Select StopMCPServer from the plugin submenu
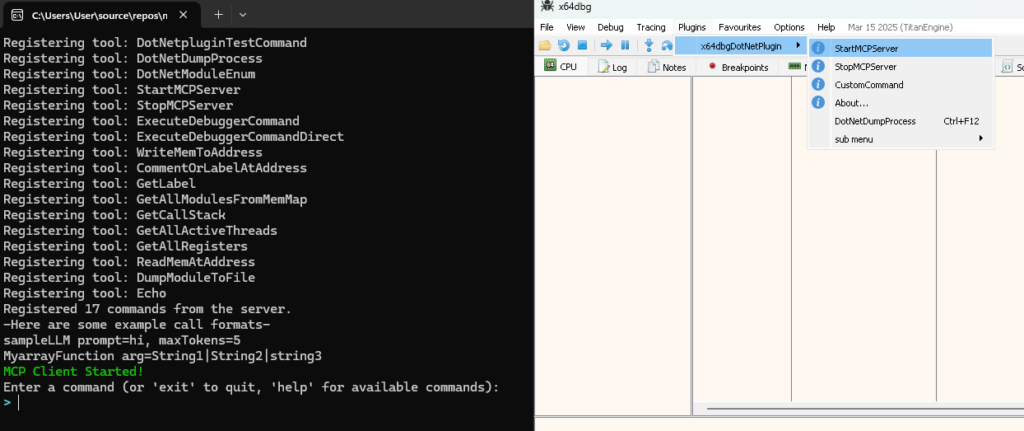This screenshot has width=1024, height=431. click(x=901, y=67)
